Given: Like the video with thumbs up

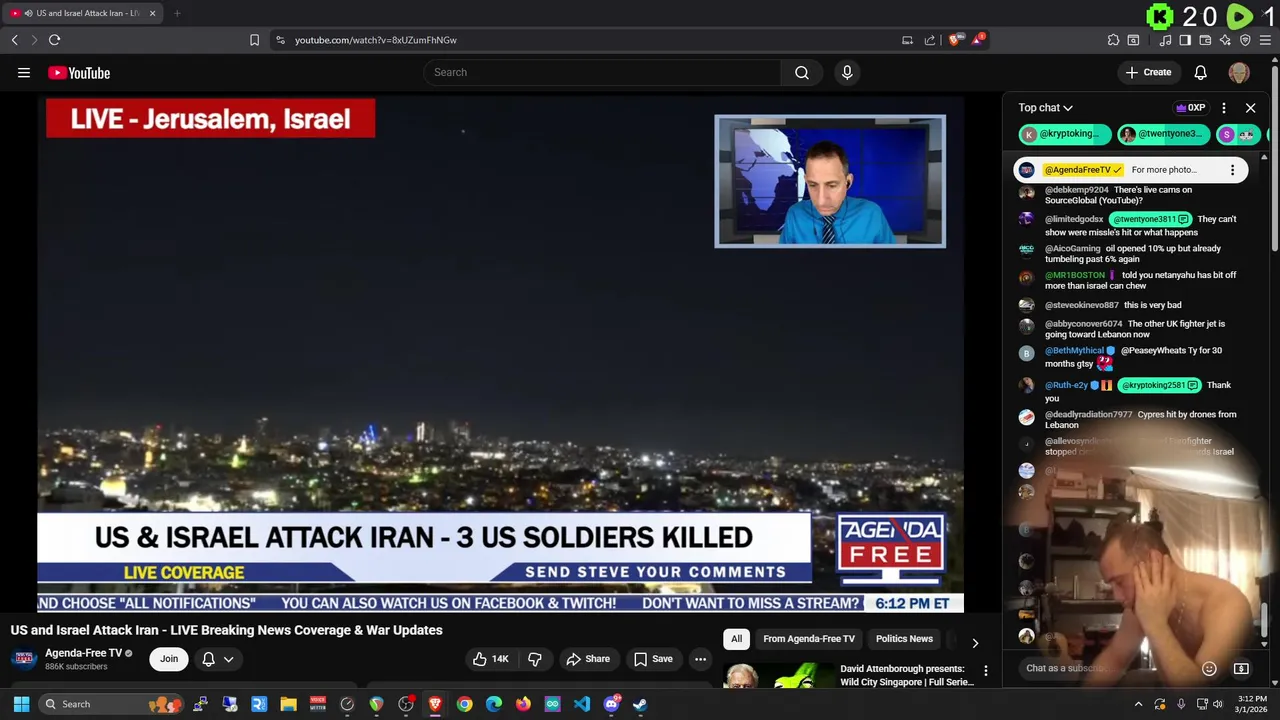Looking at the screenshot, I should pyautogui.click(x=492, y=659).
